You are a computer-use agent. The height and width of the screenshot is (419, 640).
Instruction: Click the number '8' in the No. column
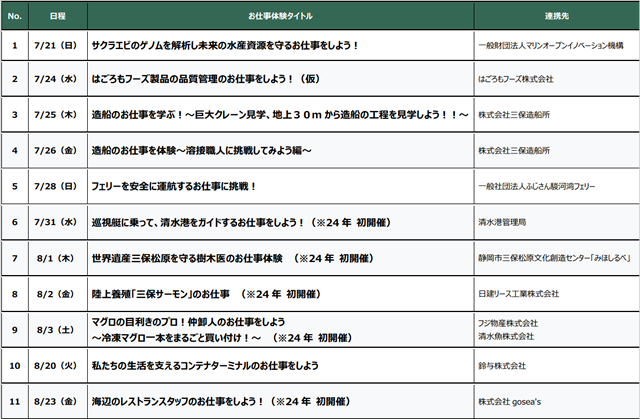(15, 294)
